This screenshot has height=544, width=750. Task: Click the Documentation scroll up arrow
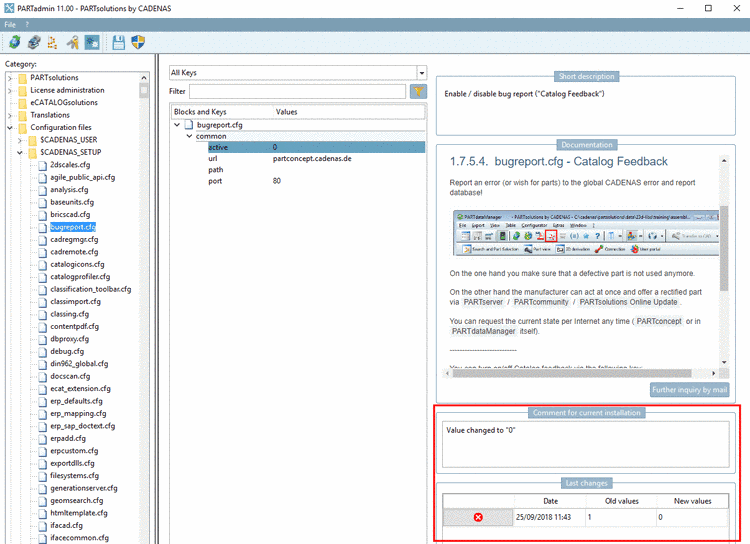724,160
